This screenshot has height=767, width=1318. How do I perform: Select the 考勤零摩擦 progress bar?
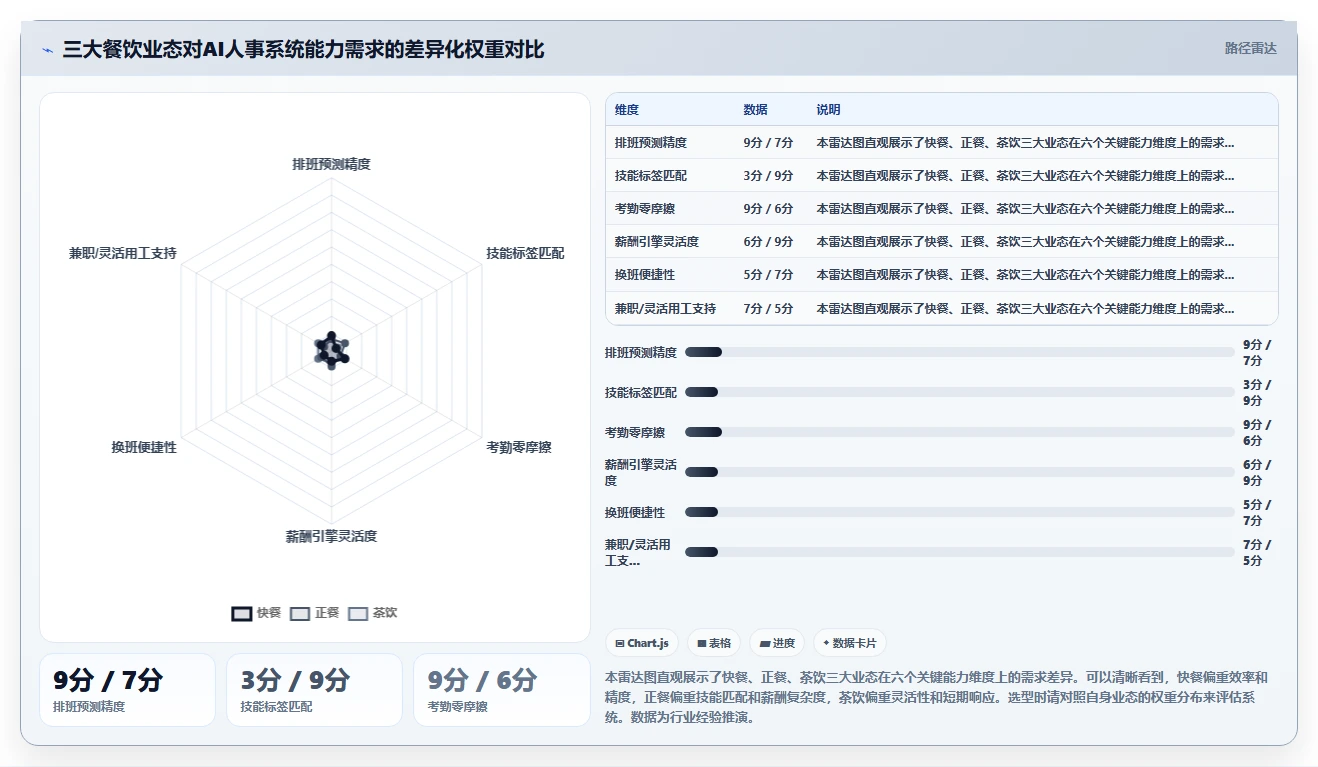point(960,432)
